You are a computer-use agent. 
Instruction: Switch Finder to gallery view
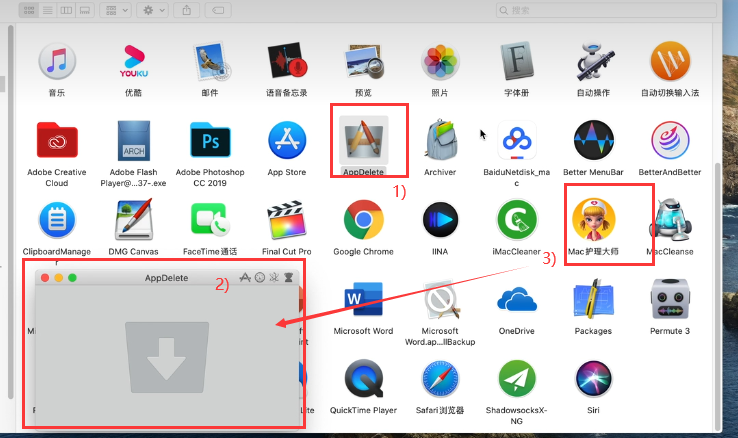(85, 10)
